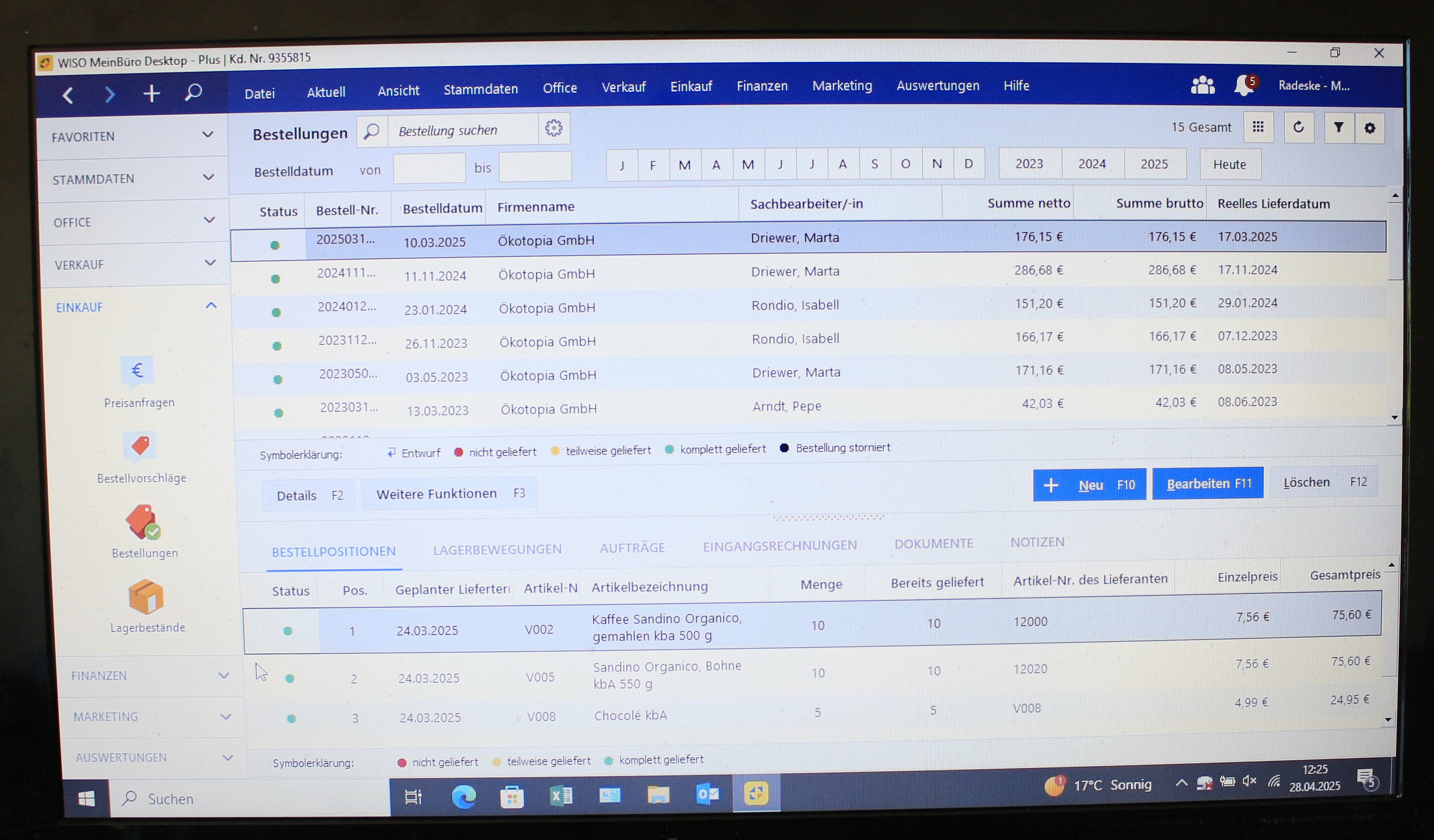Toggle the Heute date filter
This screenshot has height=840, width=1434.
pyautogui.click(x=1229, y=164)
